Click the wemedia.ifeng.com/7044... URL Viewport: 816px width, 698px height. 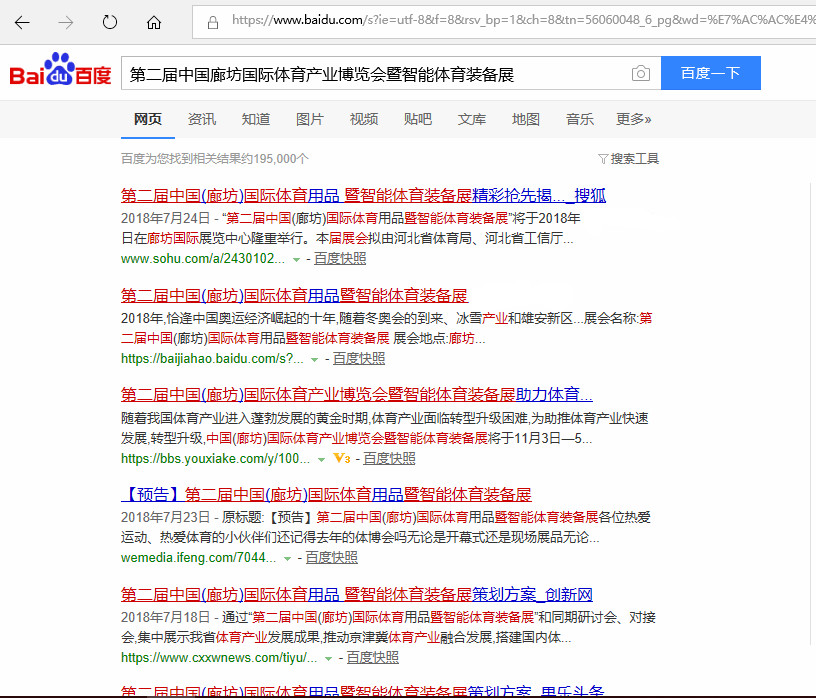[198, 558]
